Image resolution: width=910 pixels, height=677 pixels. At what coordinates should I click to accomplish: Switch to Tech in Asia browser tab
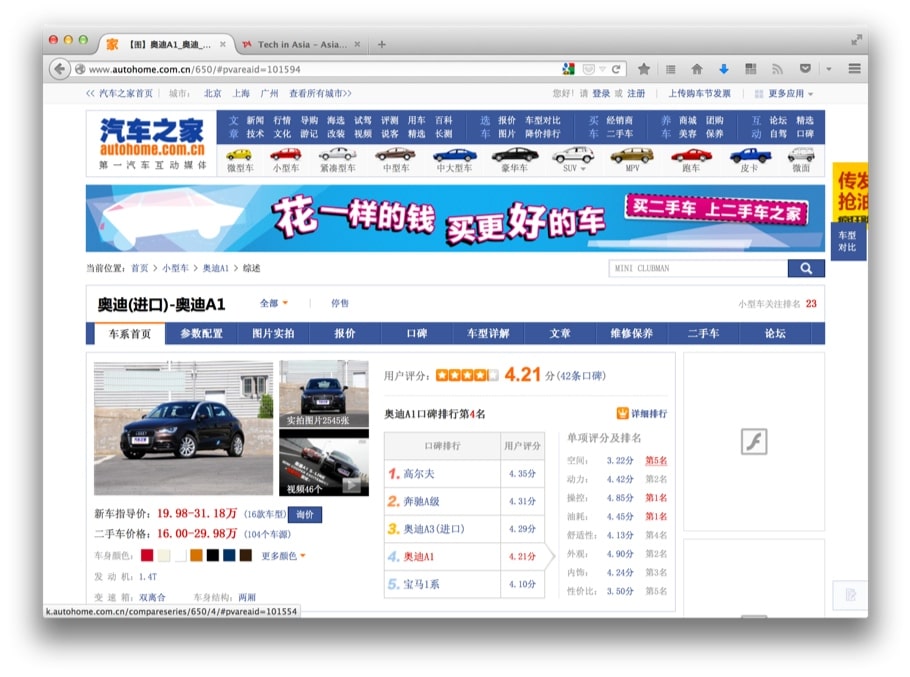click(302, 44)
